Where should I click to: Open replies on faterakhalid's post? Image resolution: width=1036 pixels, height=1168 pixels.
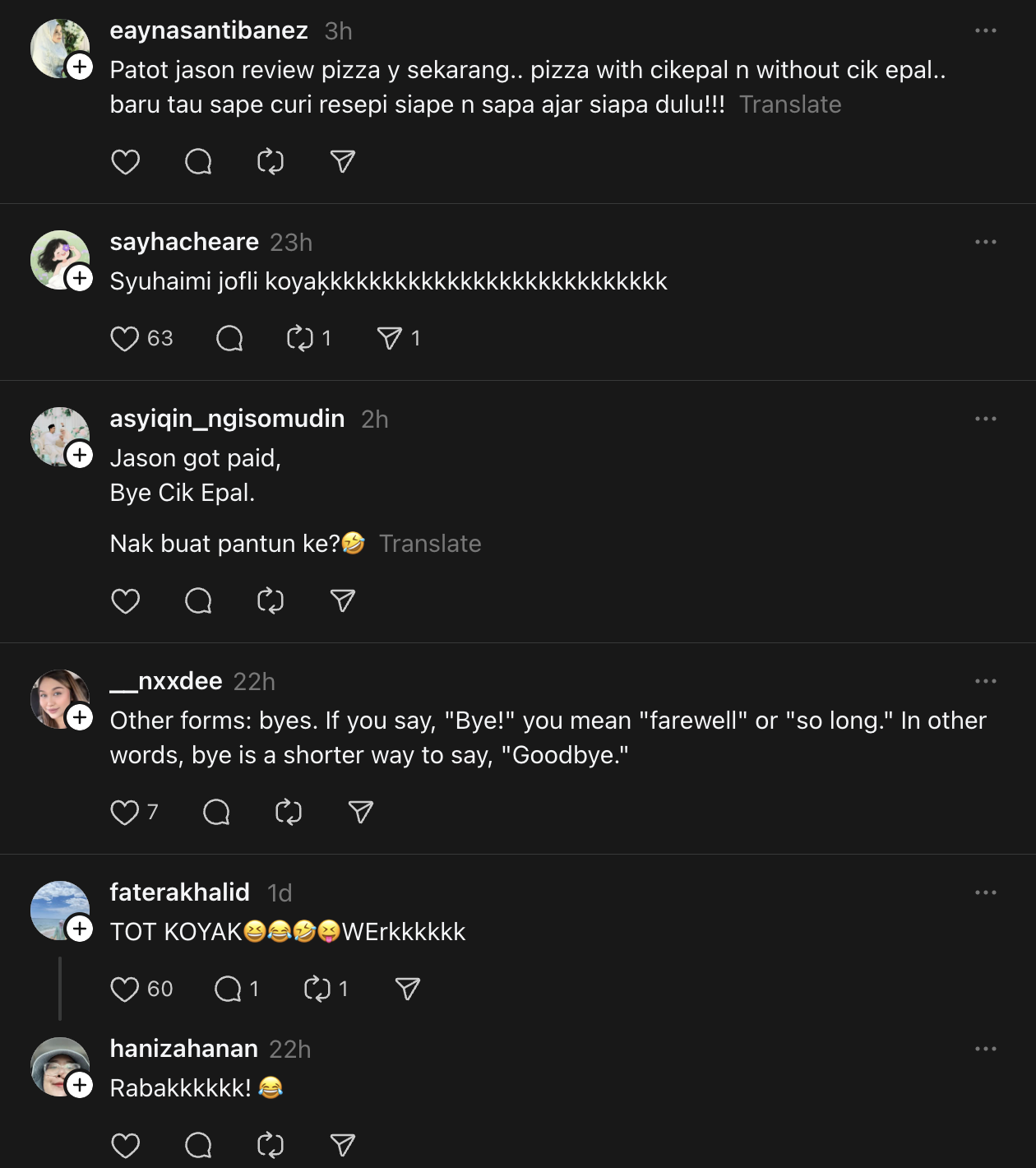[228, 990]
